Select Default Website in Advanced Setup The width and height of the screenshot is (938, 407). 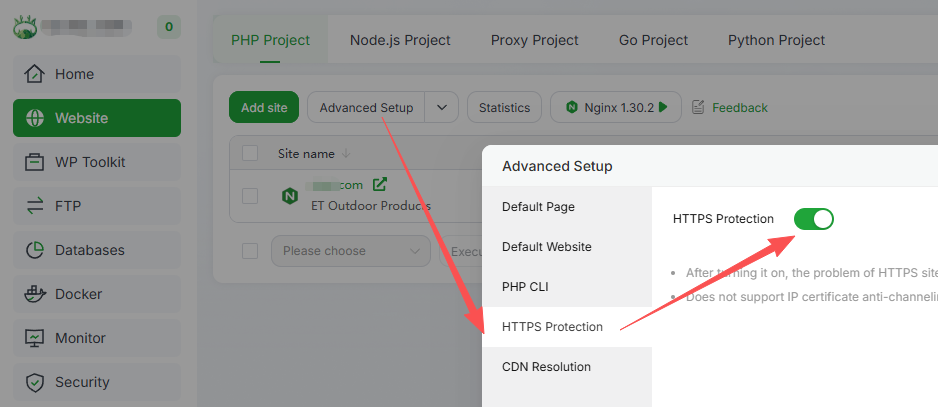(567, 247)
